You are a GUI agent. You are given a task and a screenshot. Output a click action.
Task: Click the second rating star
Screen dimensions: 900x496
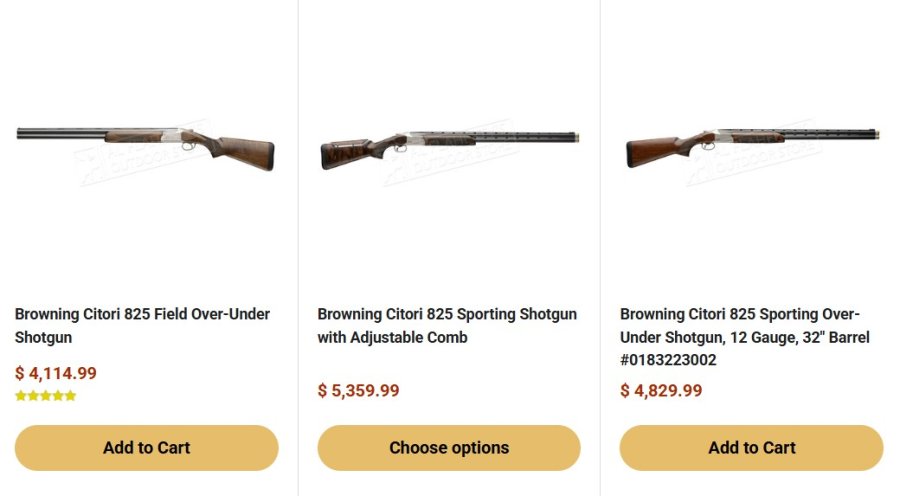tap(33, 396)
